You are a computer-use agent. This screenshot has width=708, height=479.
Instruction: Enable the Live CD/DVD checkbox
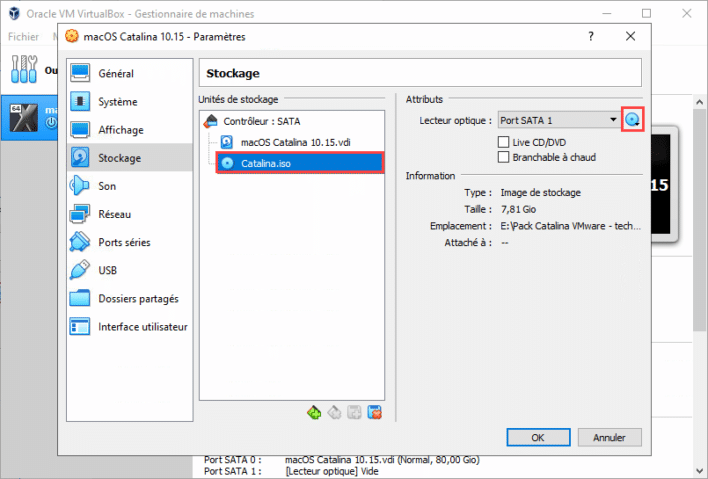point(503,142)
